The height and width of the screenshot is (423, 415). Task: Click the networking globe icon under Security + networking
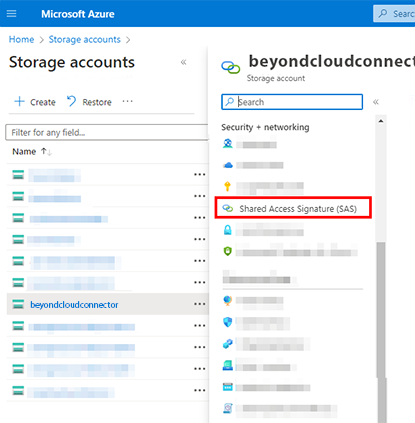[228, 144]
